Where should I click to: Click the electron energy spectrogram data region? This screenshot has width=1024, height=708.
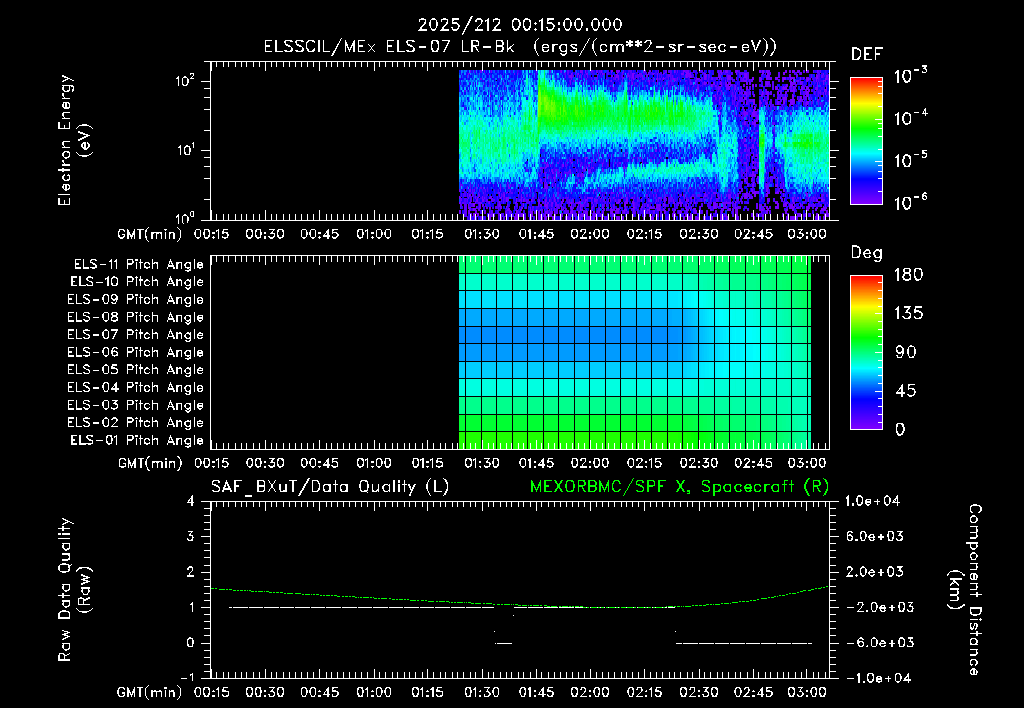tap(644, 144)
